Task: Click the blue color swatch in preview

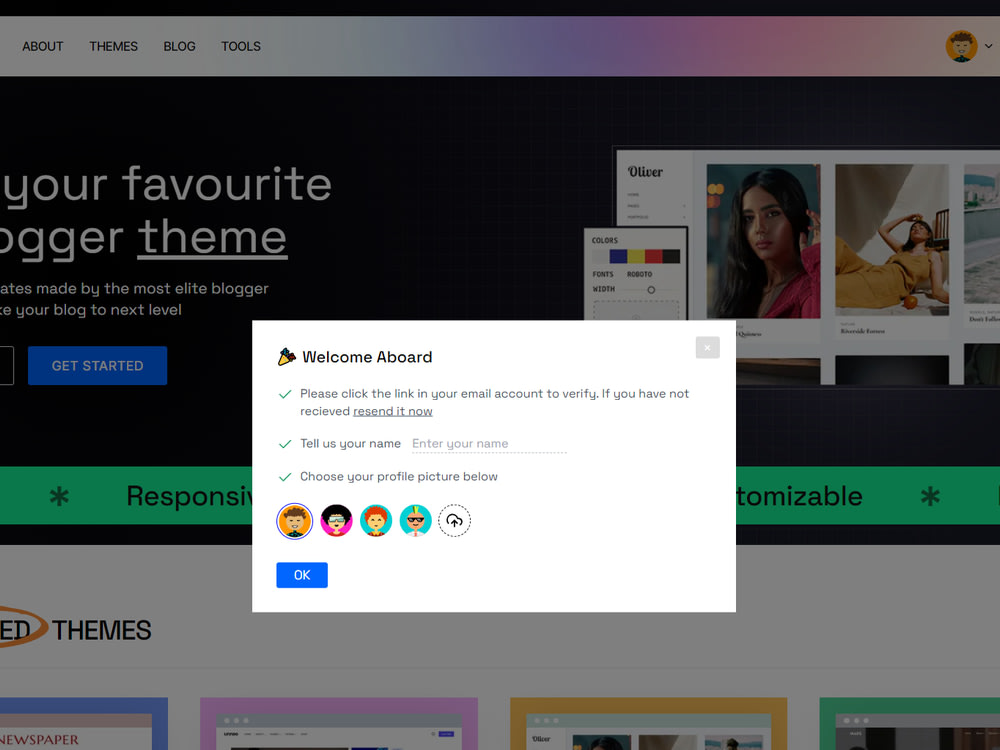Action: [618, 256]
